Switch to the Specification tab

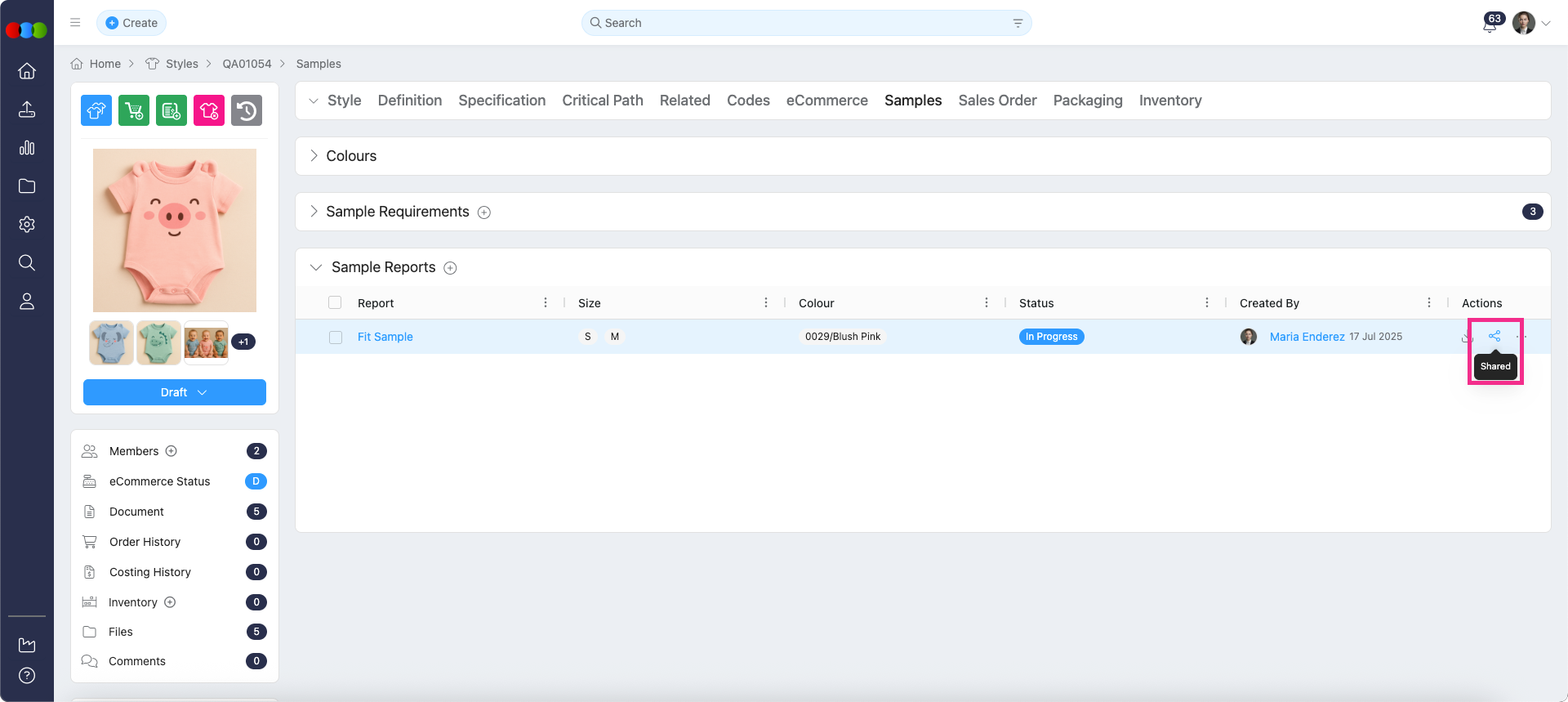pos(501,101)
